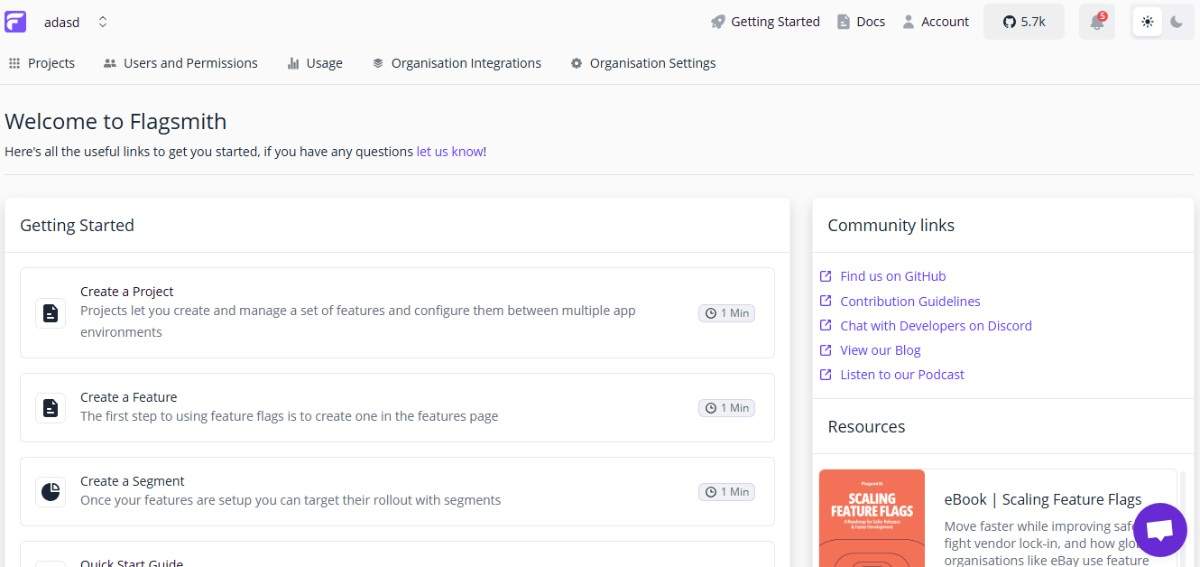Image resolution: width=1200 pixels, height=567 pixels.
Task: Open the adasd organisation selector
Action: (75, 21)
